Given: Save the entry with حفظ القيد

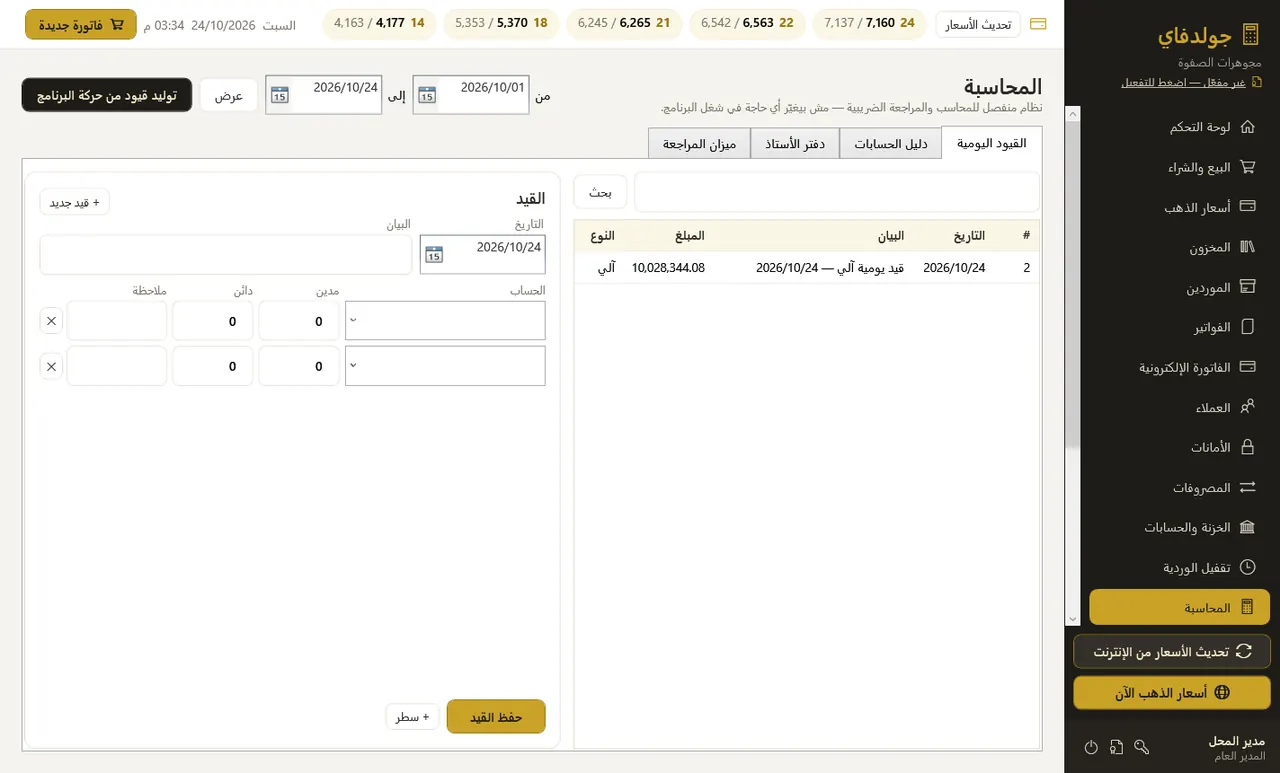Looking at the screenshot, I should (496, 716).
